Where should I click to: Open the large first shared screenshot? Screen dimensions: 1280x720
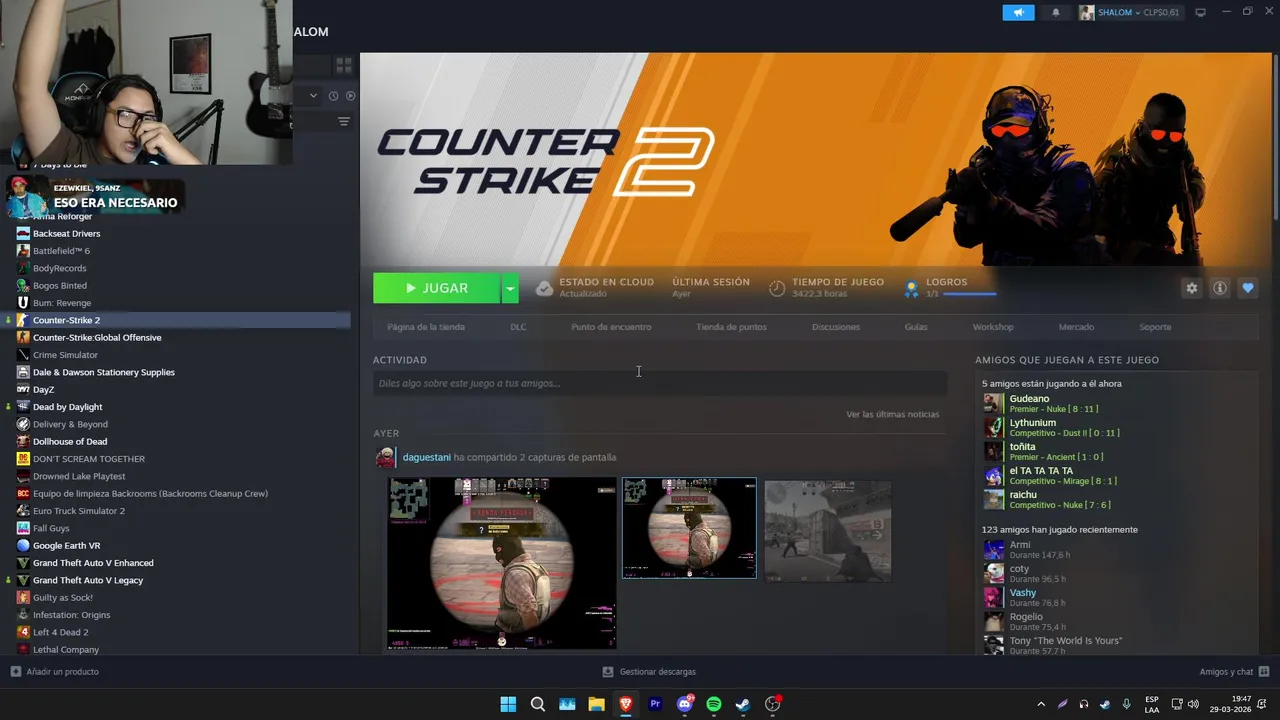pyautogui.click(x=502, y=563)
